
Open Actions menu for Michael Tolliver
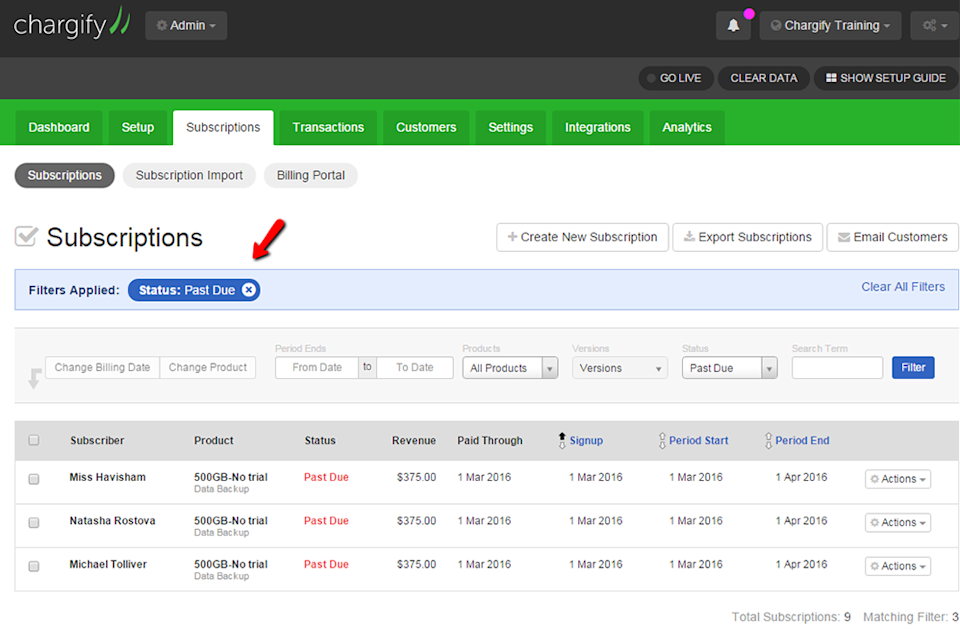[x=898, y=566]
